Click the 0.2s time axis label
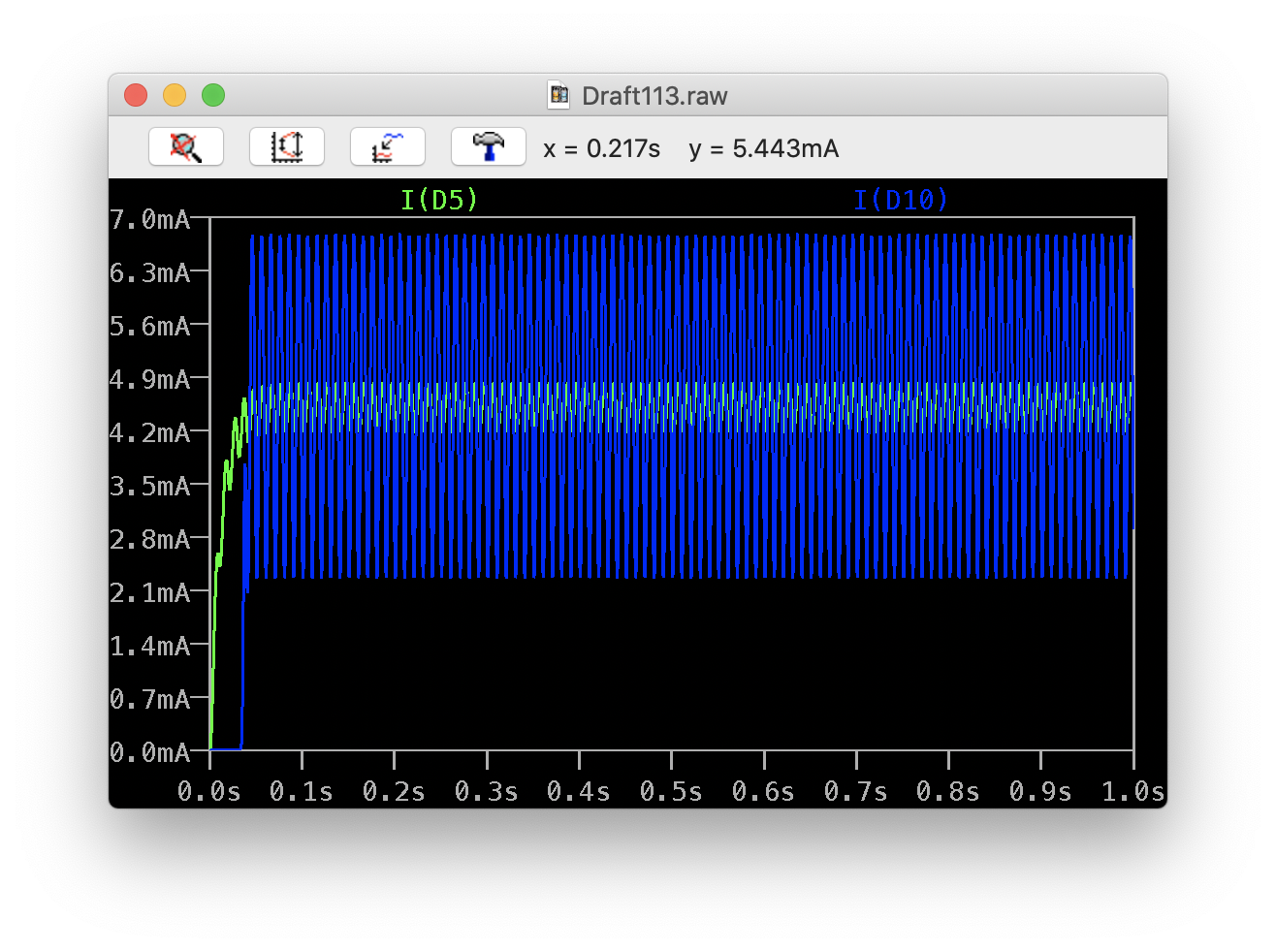 [x=394, y=792]
